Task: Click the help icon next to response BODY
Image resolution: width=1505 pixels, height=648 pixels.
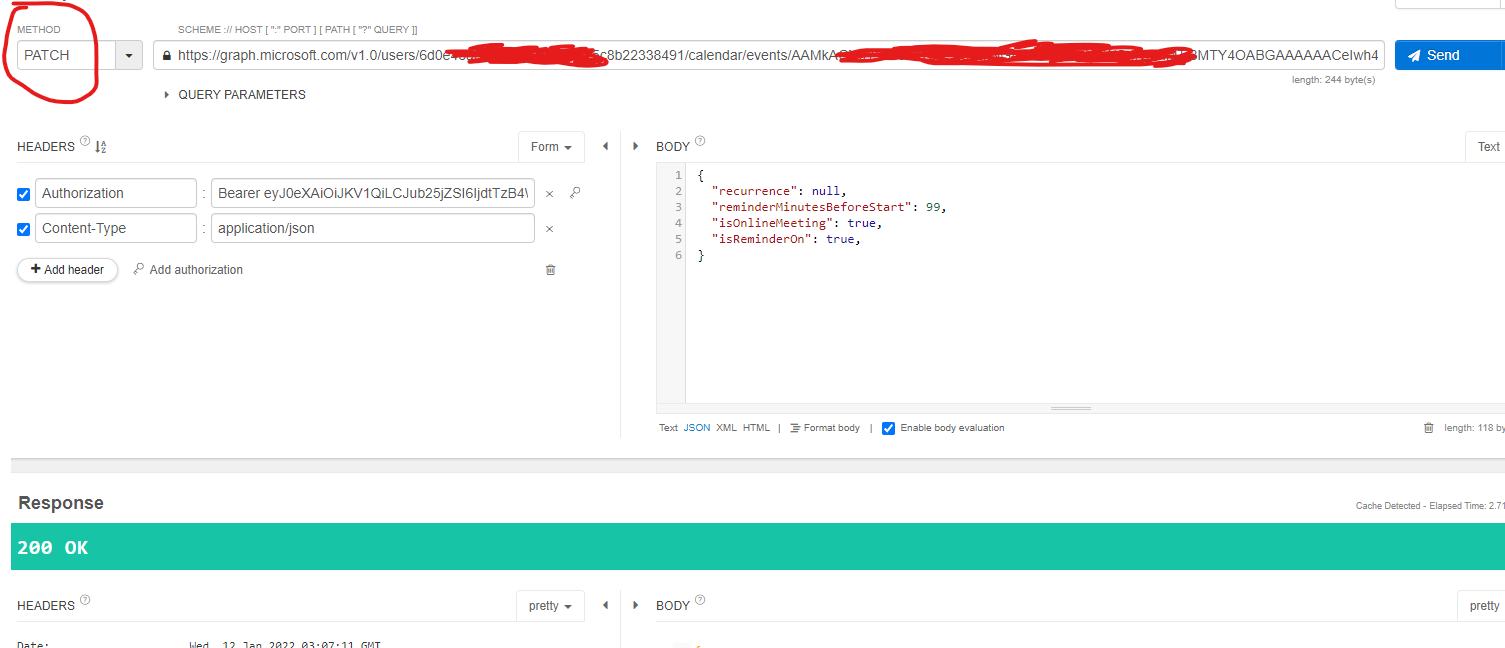Action: click(700, 600)
